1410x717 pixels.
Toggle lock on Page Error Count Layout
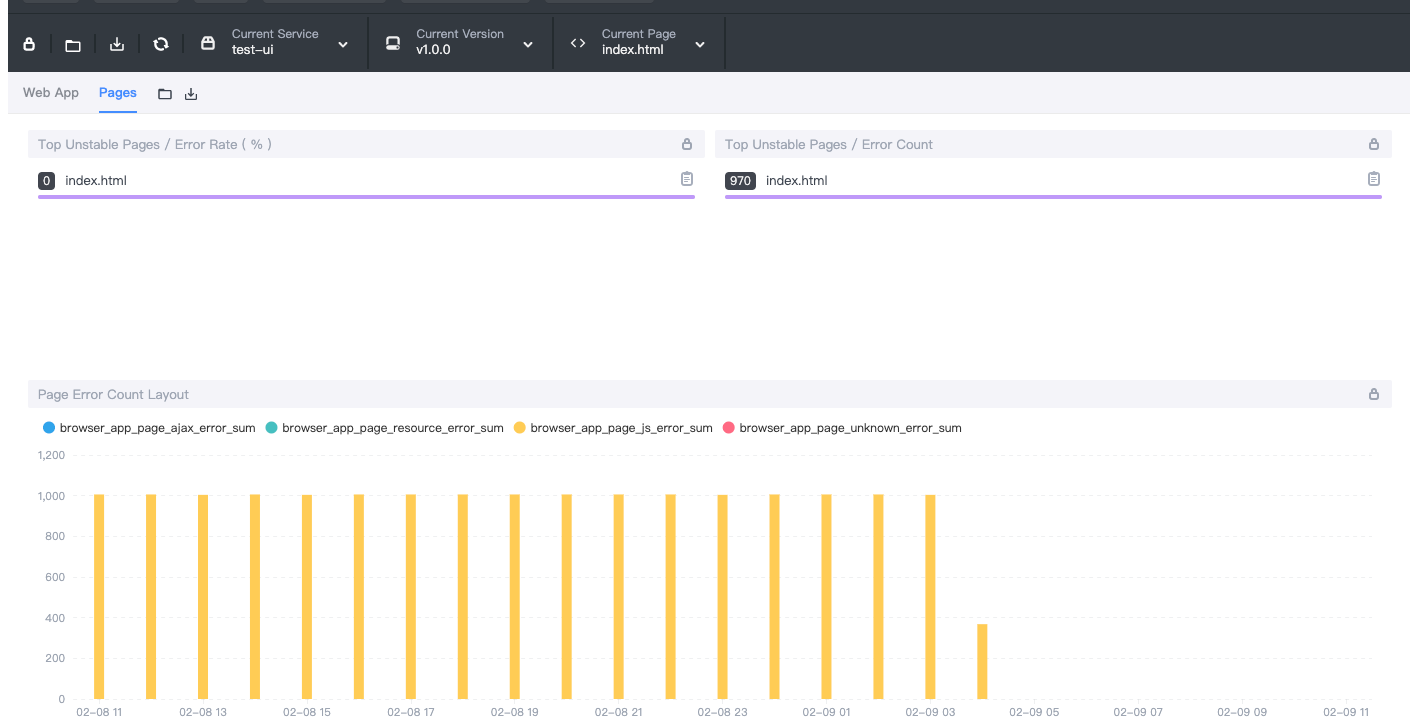pyautogui.click(x=1374, y=394)
